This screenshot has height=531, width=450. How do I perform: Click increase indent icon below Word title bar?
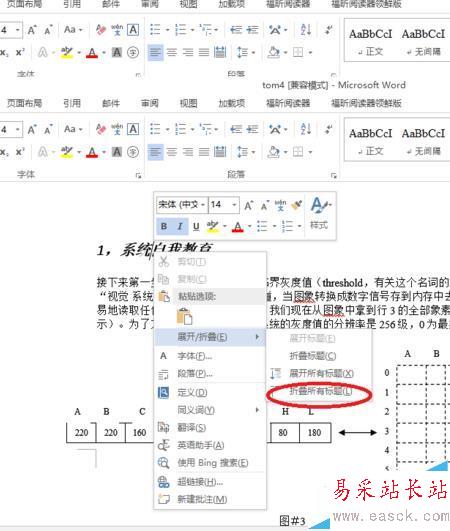click(253, 129)
